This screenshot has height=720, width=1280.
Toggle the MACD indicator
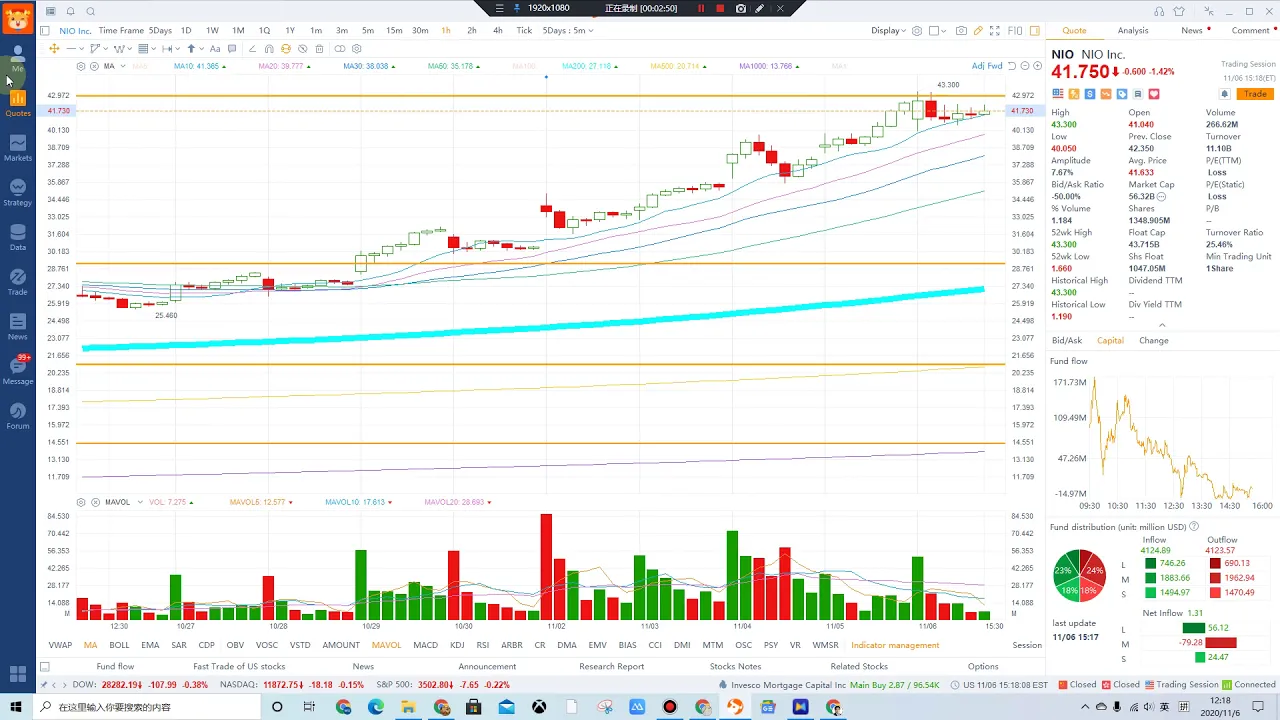(x=425, y=645)
